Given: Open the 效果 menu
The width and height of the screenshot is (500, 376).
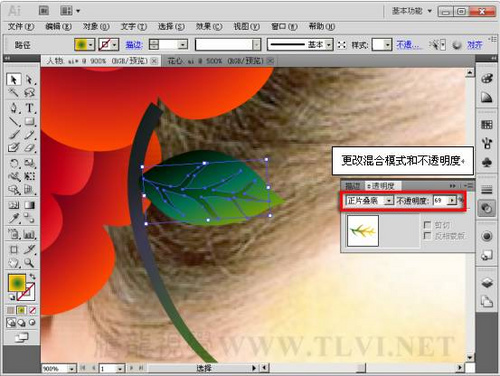Looking at the screenshot, I should [209, 26].
